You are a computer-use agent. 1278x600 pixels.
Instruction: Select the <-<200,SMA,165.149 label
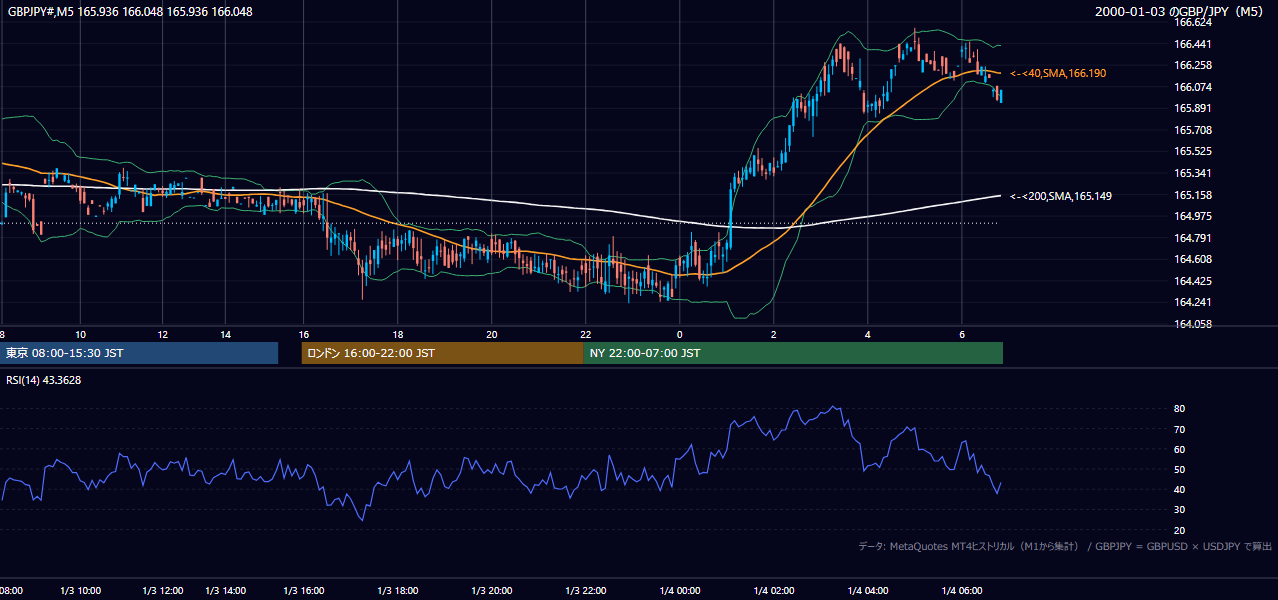(x=1061, y=196)
